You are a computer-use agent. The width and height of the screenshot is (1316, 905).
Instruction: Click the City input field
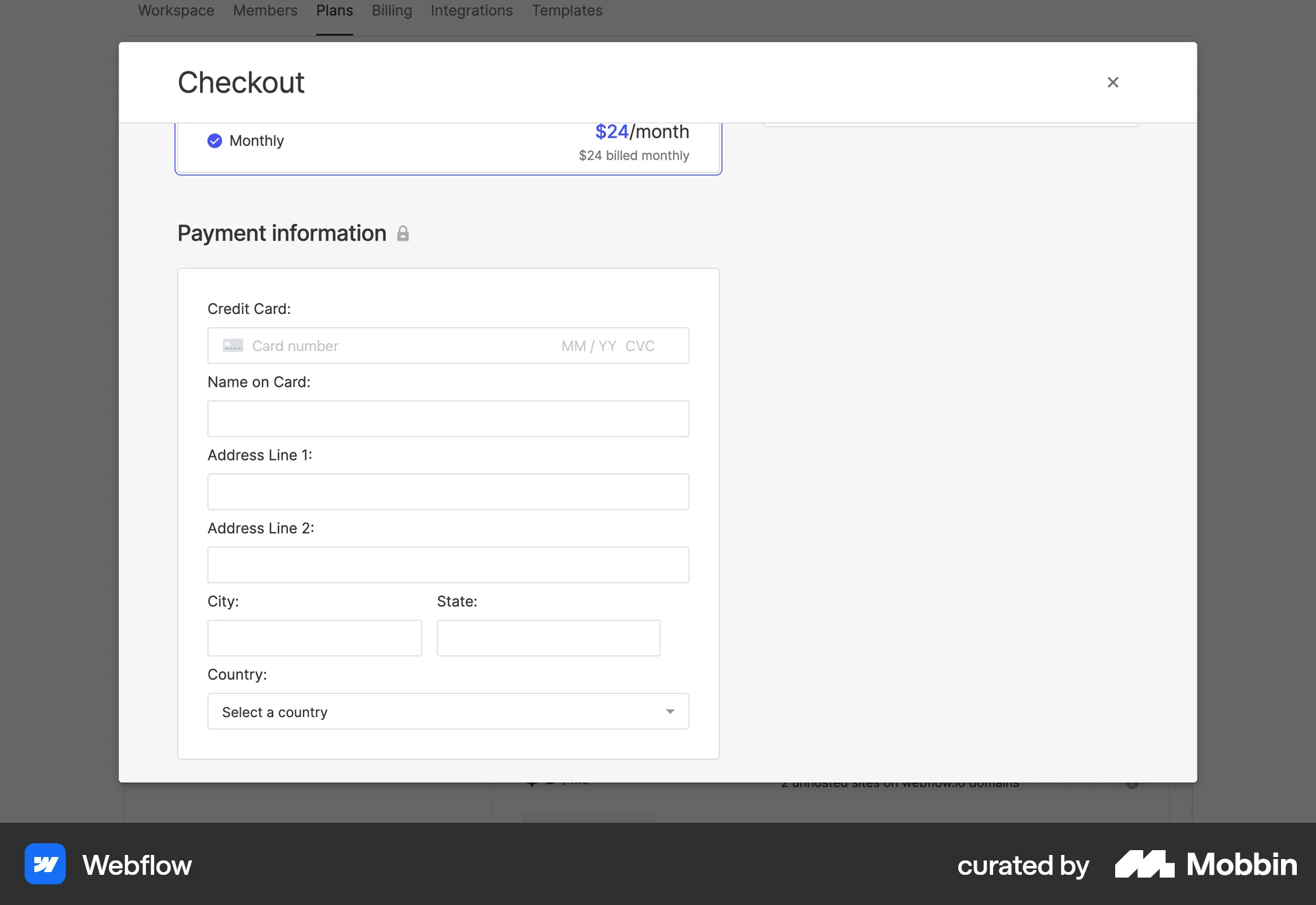tap(315, 638)
